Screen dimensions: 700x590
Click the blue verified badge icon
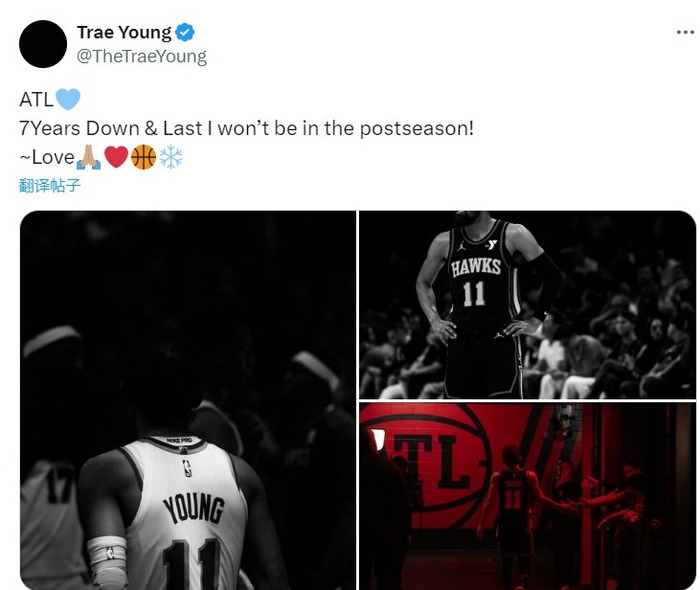pyautogui.click(x=185, y=32)
